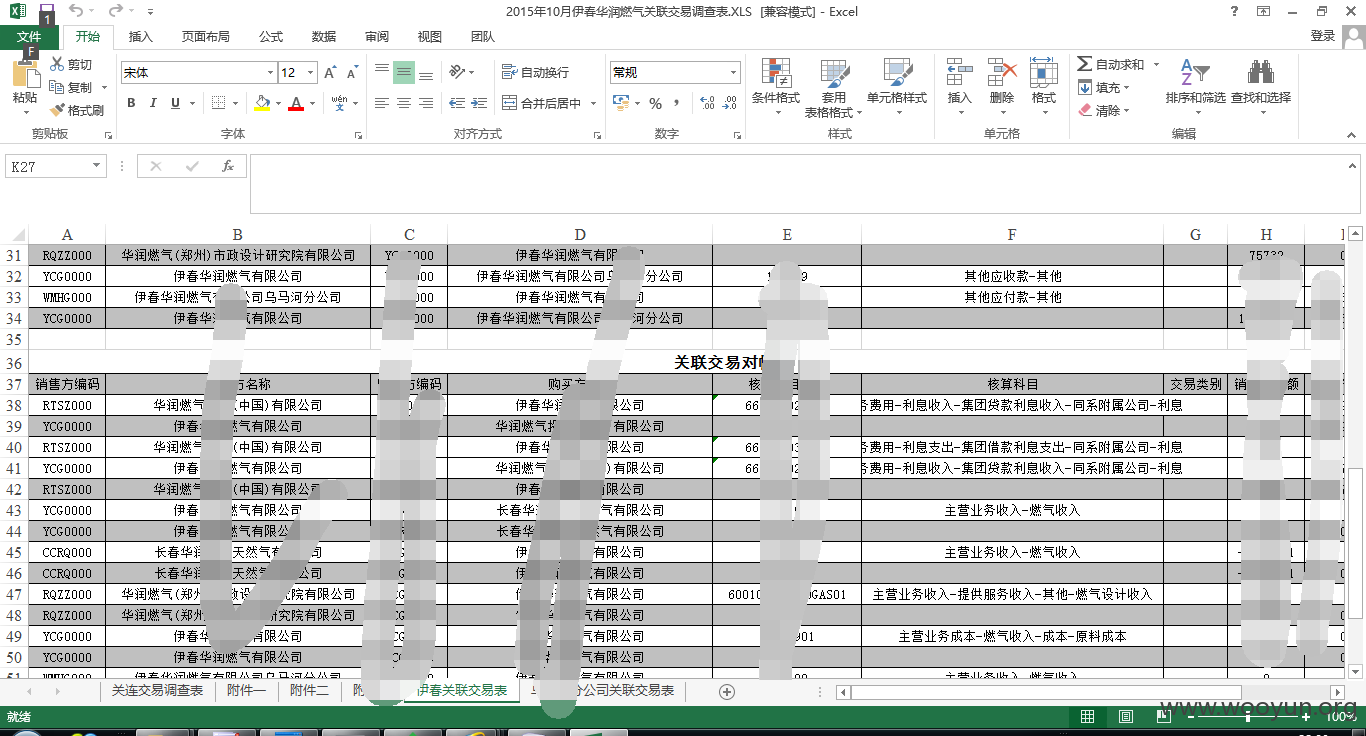Open Conditional Formatting (条件格式)
Image resolution: width=1366 pixels, height=736 pixels.
click(x=776, y=87)
